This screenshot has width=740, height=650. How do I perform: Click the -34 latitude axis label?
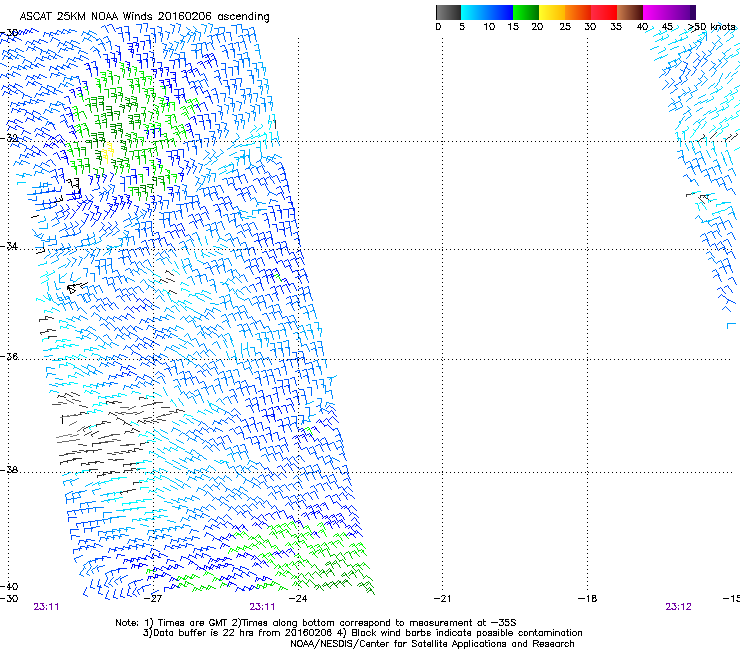coord(9,246)
